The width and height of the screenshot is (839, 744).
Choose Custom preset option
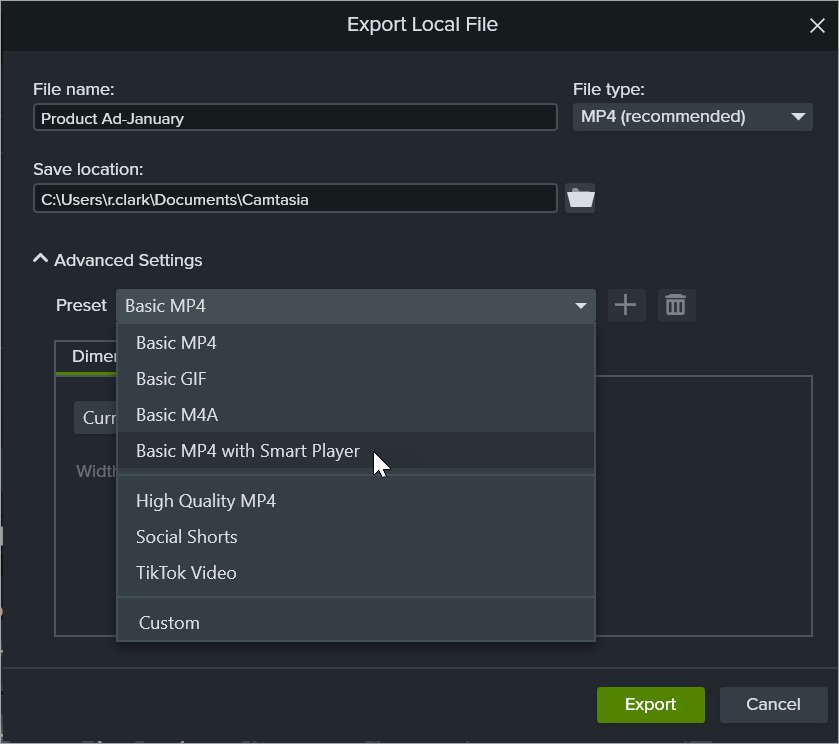[356, 622]
